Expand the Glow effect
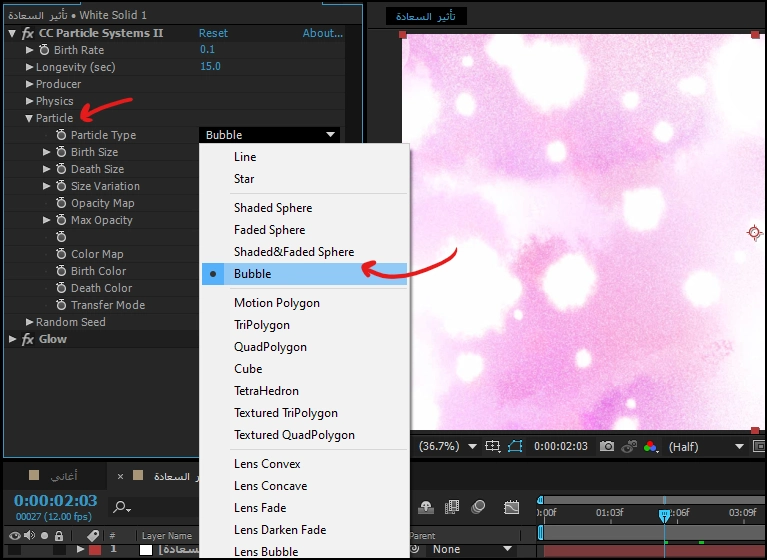767x560 pixels. pyautogui.click(x=12, y=339)
